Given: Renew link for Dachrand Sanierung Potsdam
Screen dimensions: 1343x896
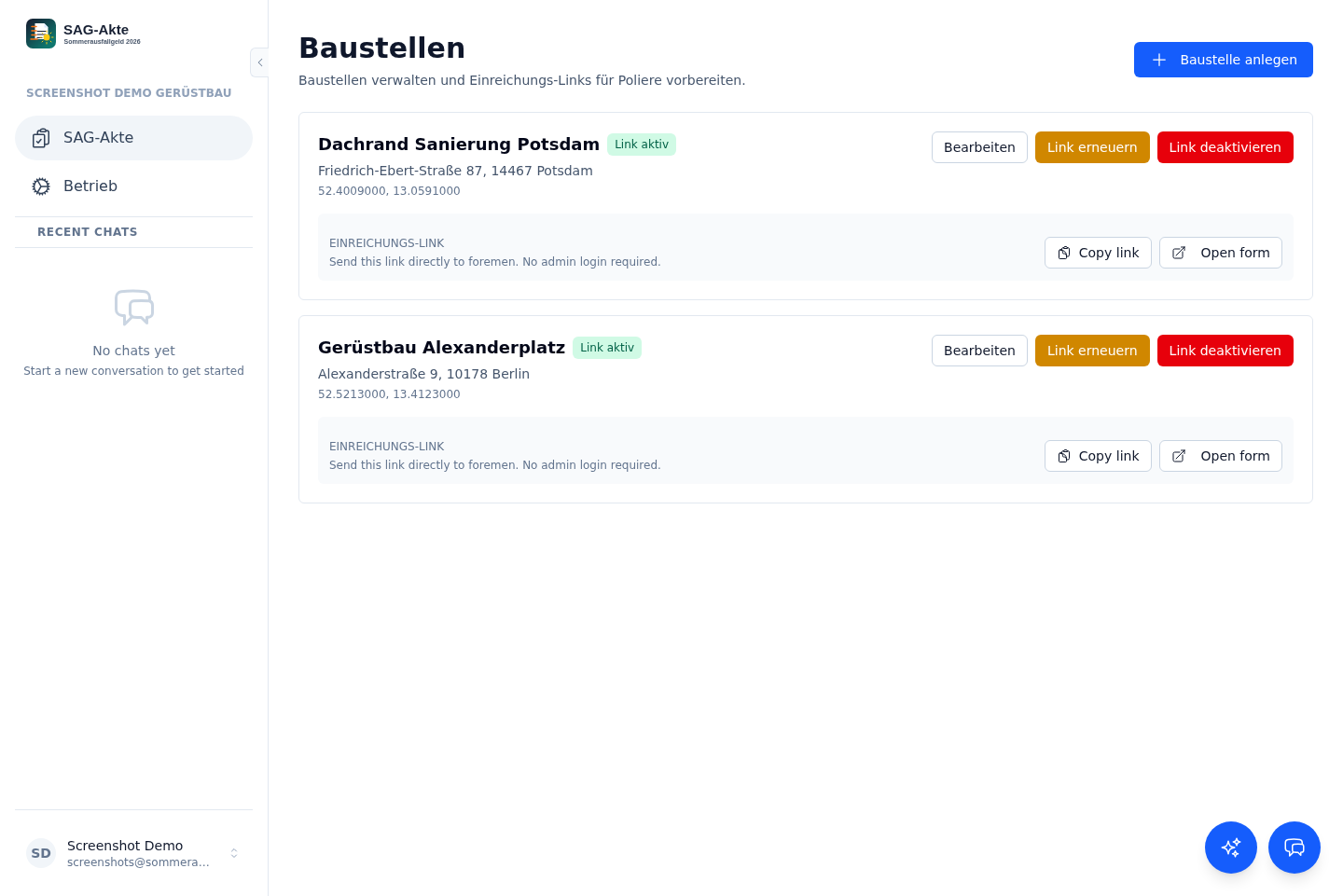Looking at the screenshot, I should tap(1092, 147).
